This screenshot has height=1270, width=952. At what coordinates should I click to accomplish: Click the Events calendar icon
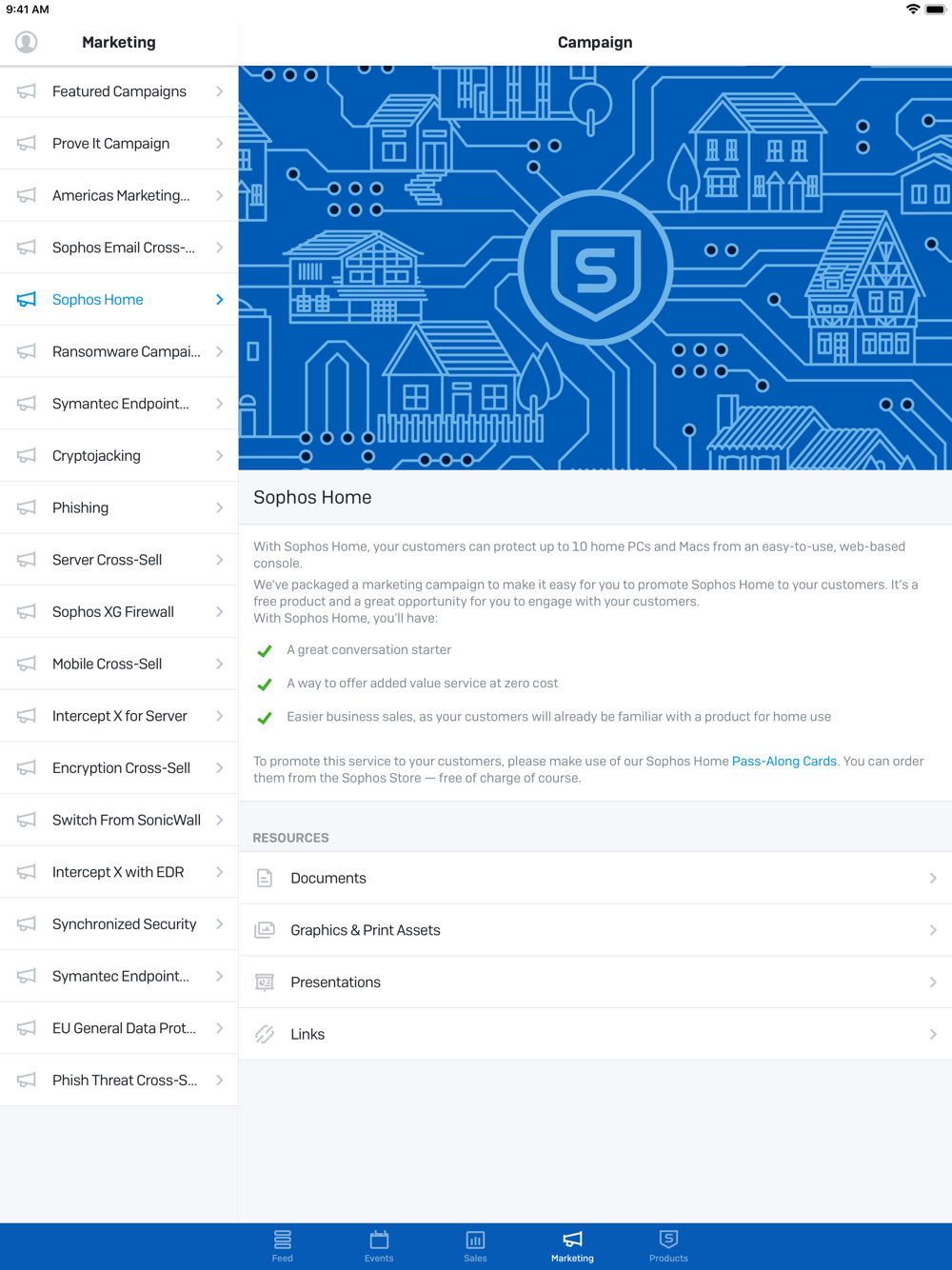pos(379,1240)
